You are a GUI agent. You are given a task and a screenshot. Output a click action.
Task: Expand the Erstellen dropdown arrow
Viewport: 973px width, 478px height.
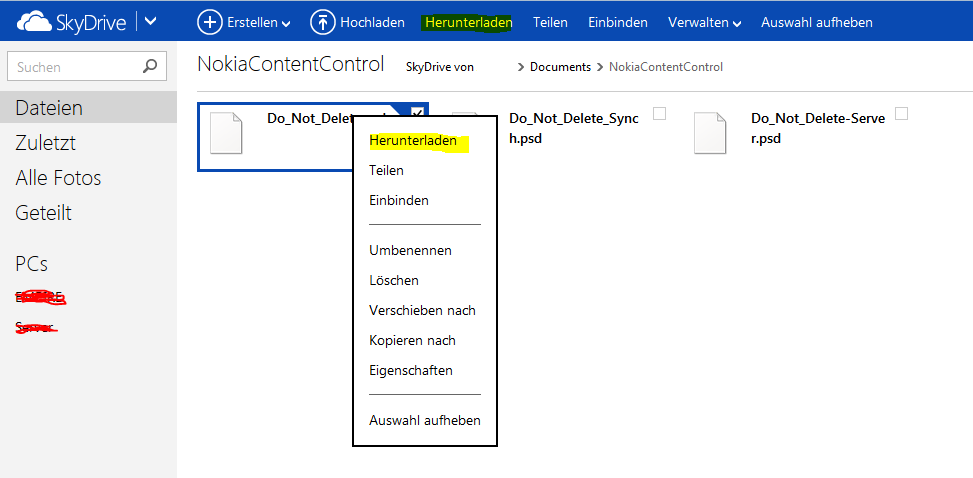pyautogui.click(x=286, y=24)
